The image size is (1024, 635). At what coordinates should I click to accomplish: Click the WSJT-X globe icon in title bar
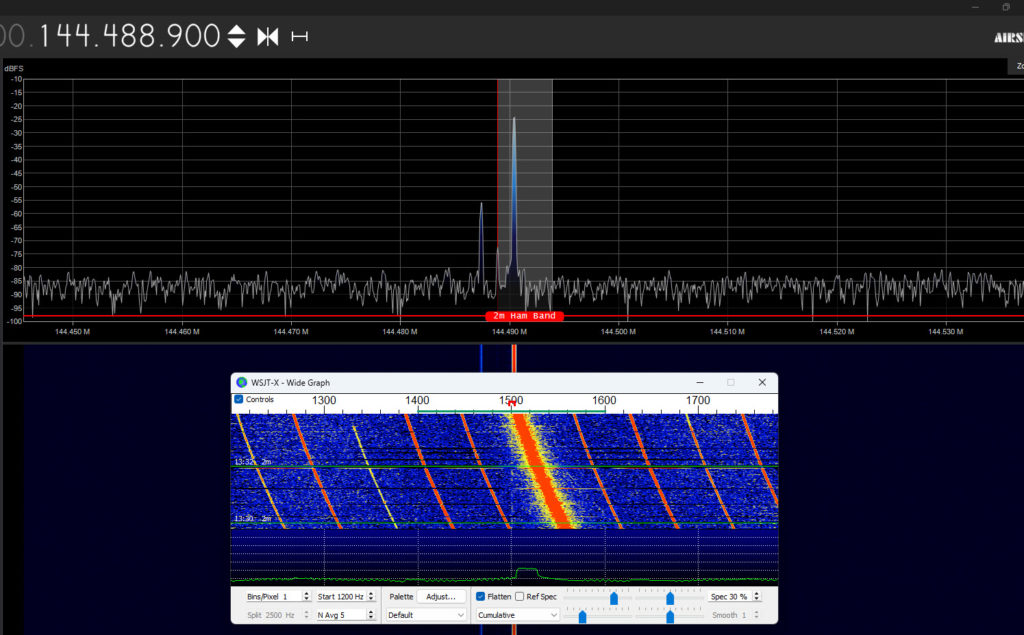point(240,382)
